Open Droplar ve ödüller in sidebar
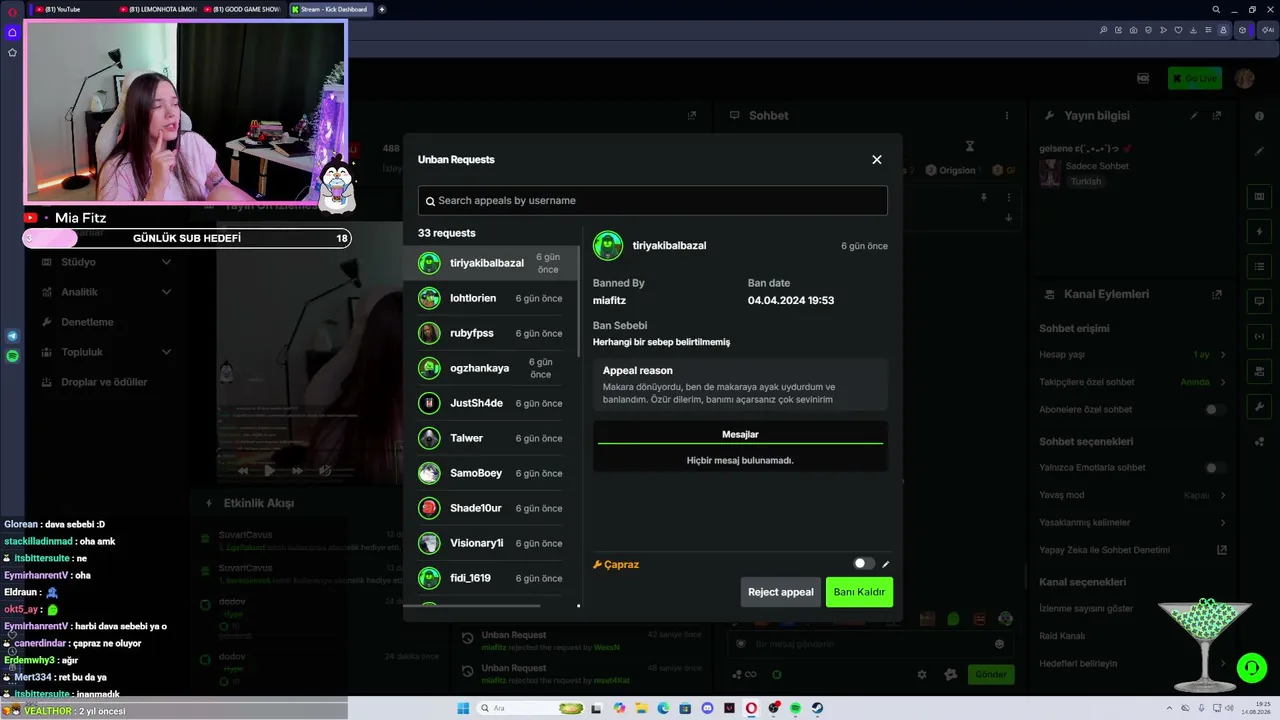The width and height of the screenshot is (1280, 720). [x=105, y=382]
